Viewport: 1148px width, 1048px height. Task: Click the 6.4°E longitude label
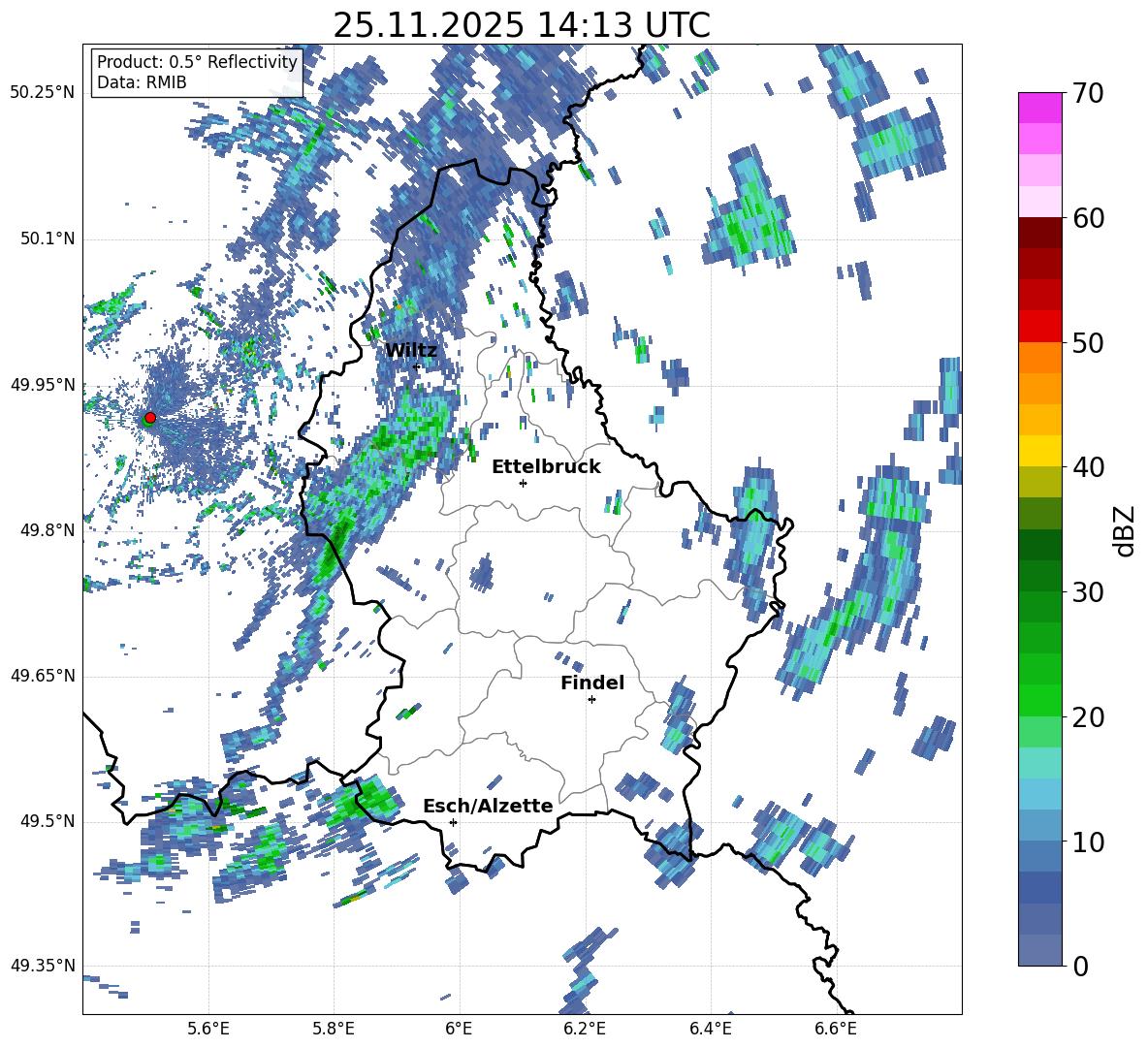coord(711,1030)
